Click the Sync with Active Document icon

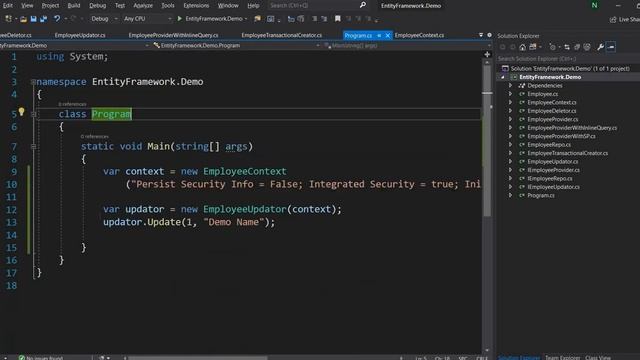pos(567,47)
